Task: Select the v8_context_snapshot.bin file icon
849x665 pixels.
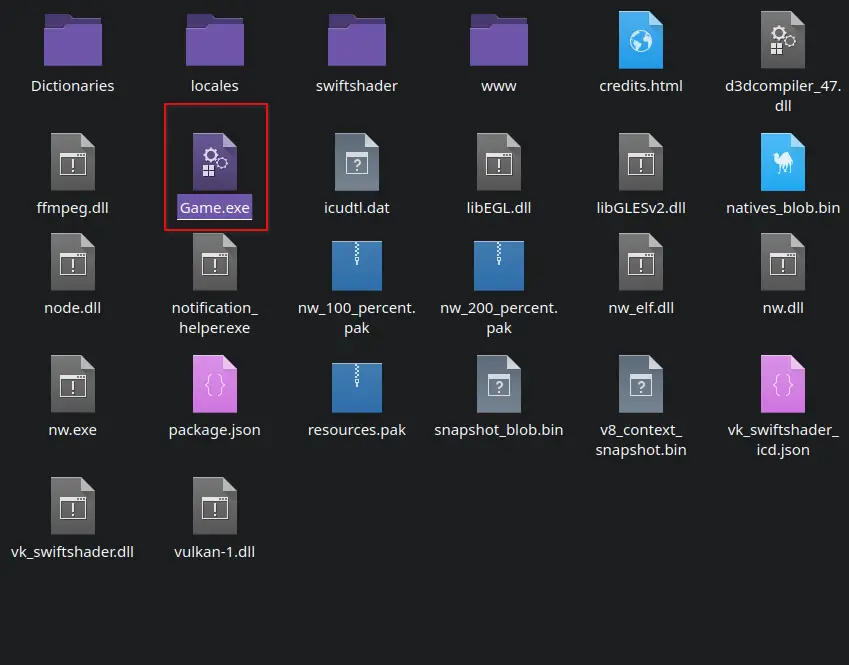Action: [641, 384]
